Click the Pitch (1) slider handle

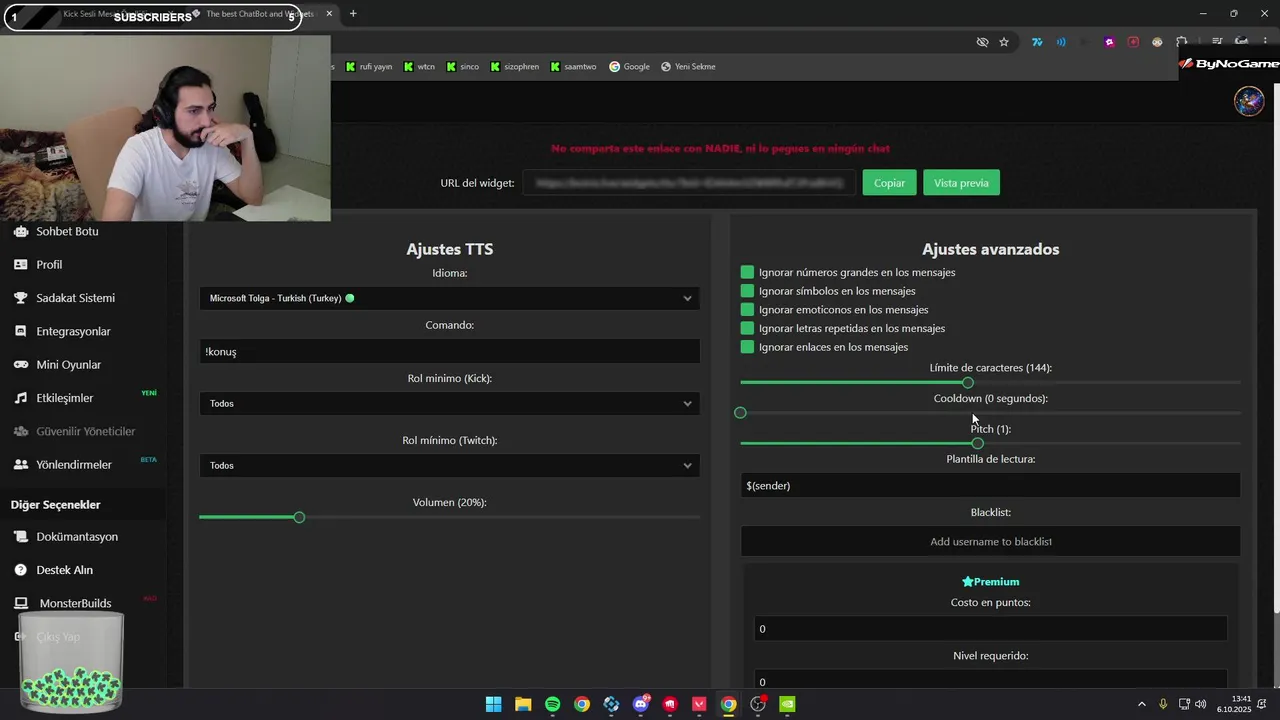(x=977, y=443)
